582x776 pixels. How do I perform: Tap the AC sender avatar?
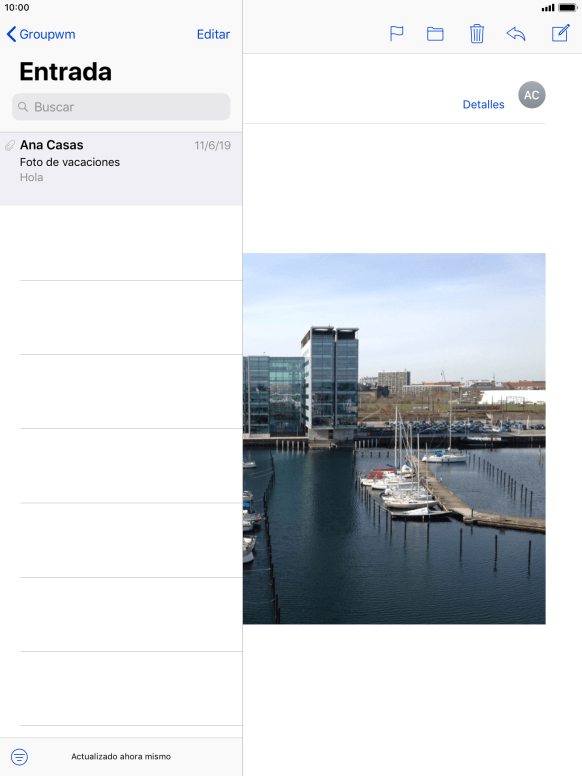point(532,95)
